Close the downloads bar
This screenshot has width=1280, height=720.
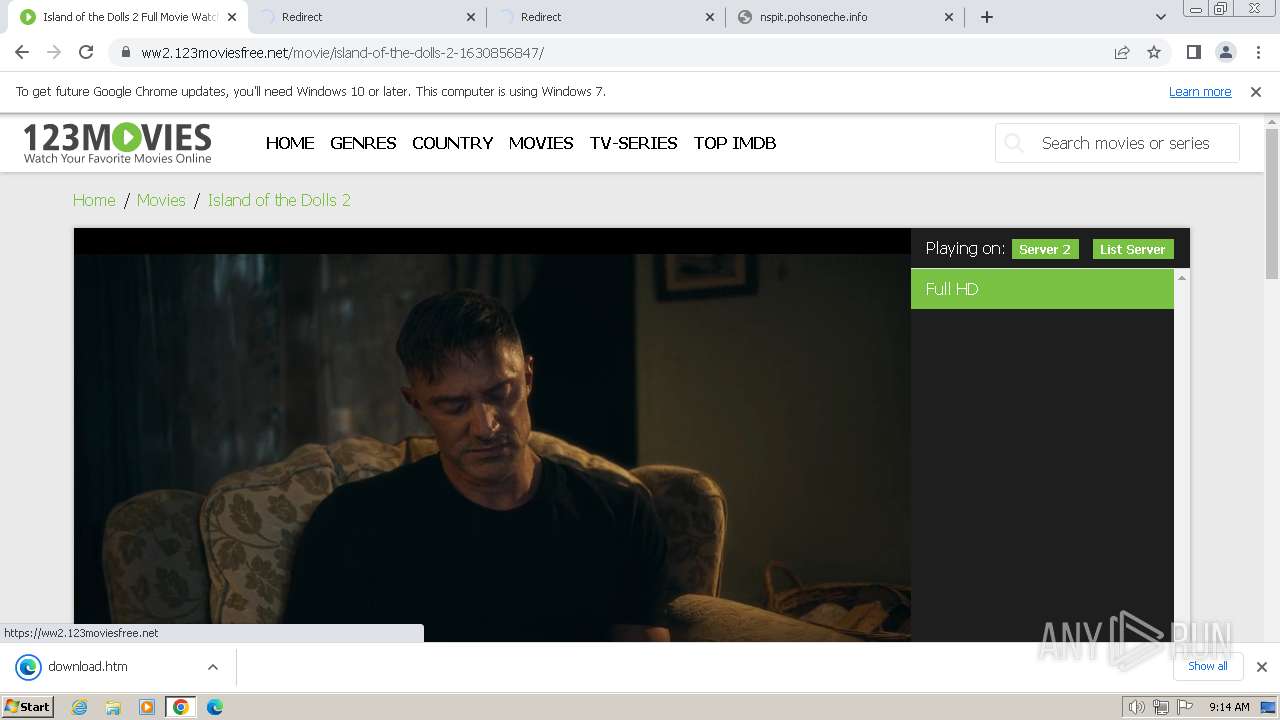pos(1262,667)
